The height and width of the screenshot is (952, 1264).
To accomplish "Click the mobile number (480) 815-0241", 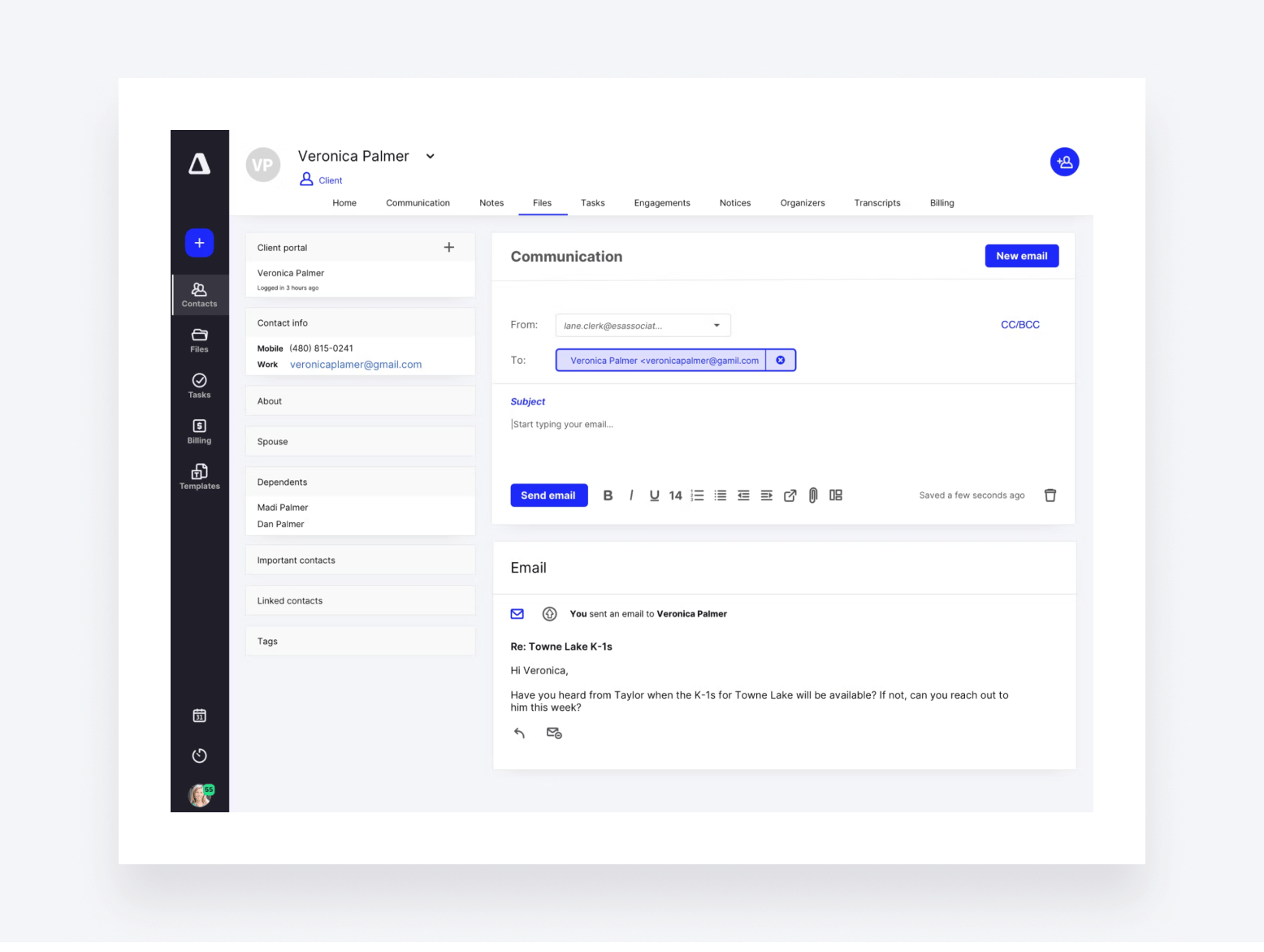I will pos(321,348).
